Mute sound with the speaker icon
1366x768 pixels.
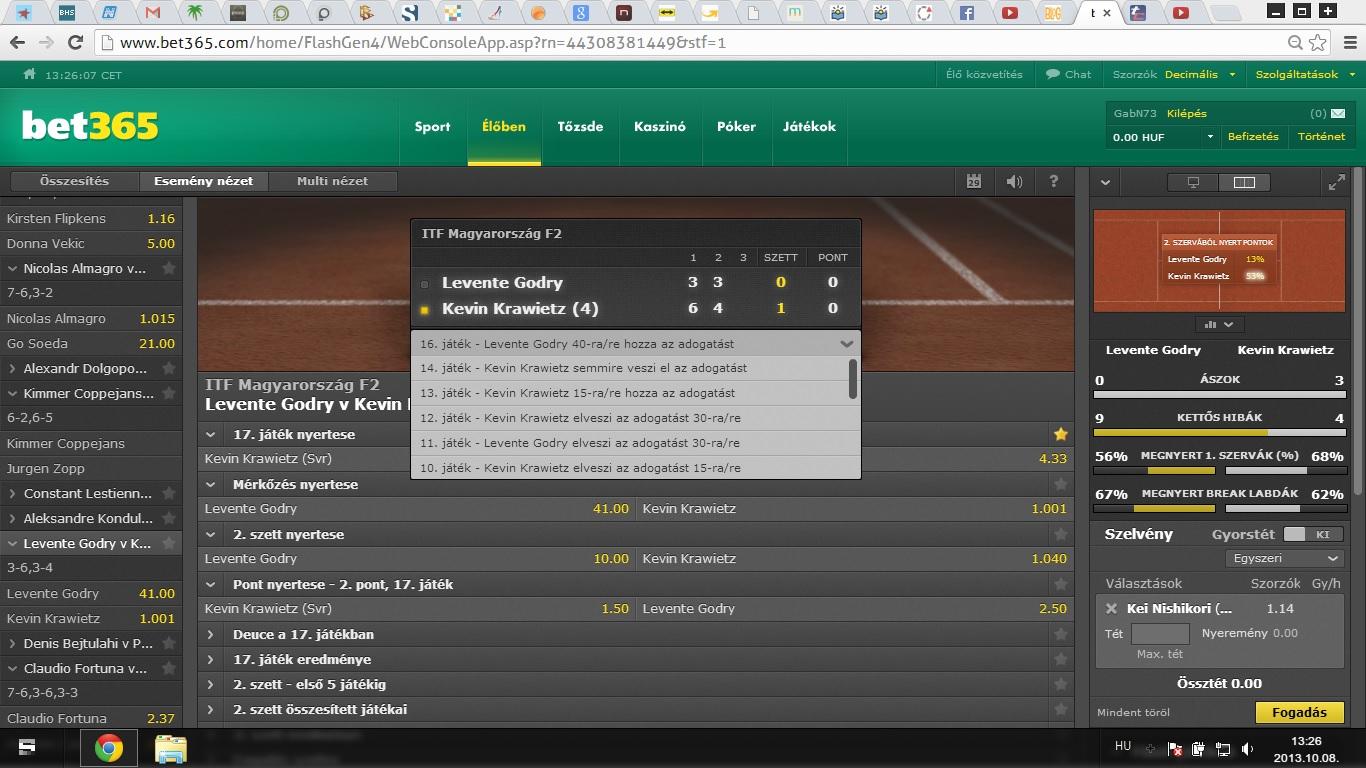click(1014, 181)
